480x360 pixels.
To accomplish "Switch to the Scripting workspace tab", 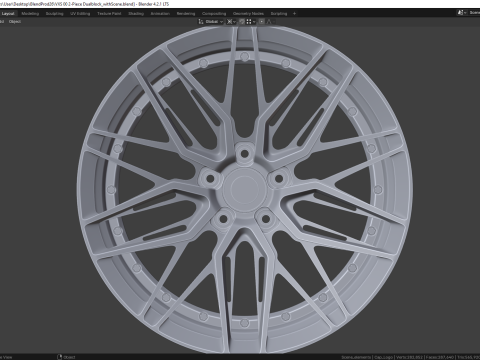I will coord(279,14).
